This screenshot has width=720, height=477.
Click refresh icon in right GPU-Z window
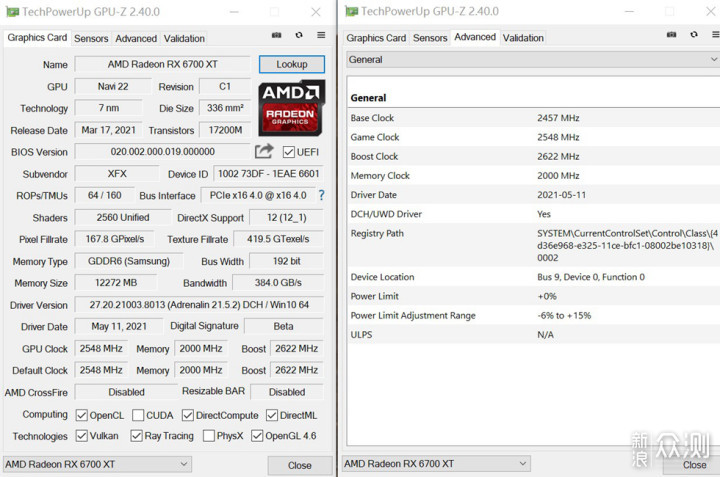click(x=694, y=34)
